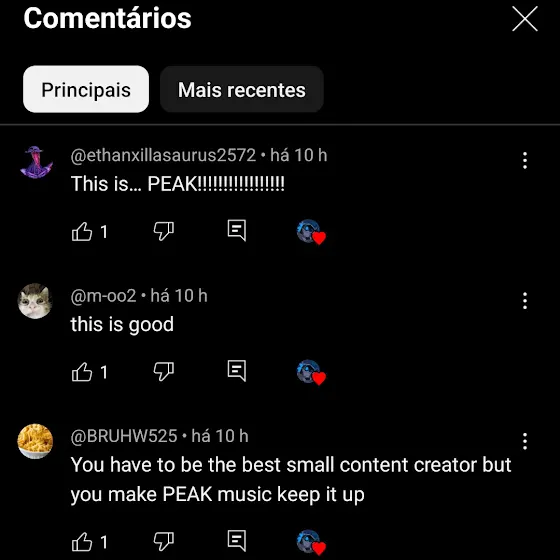
Task: Dislike the "This is... PEAK" comment
Action: coord(164,231)
